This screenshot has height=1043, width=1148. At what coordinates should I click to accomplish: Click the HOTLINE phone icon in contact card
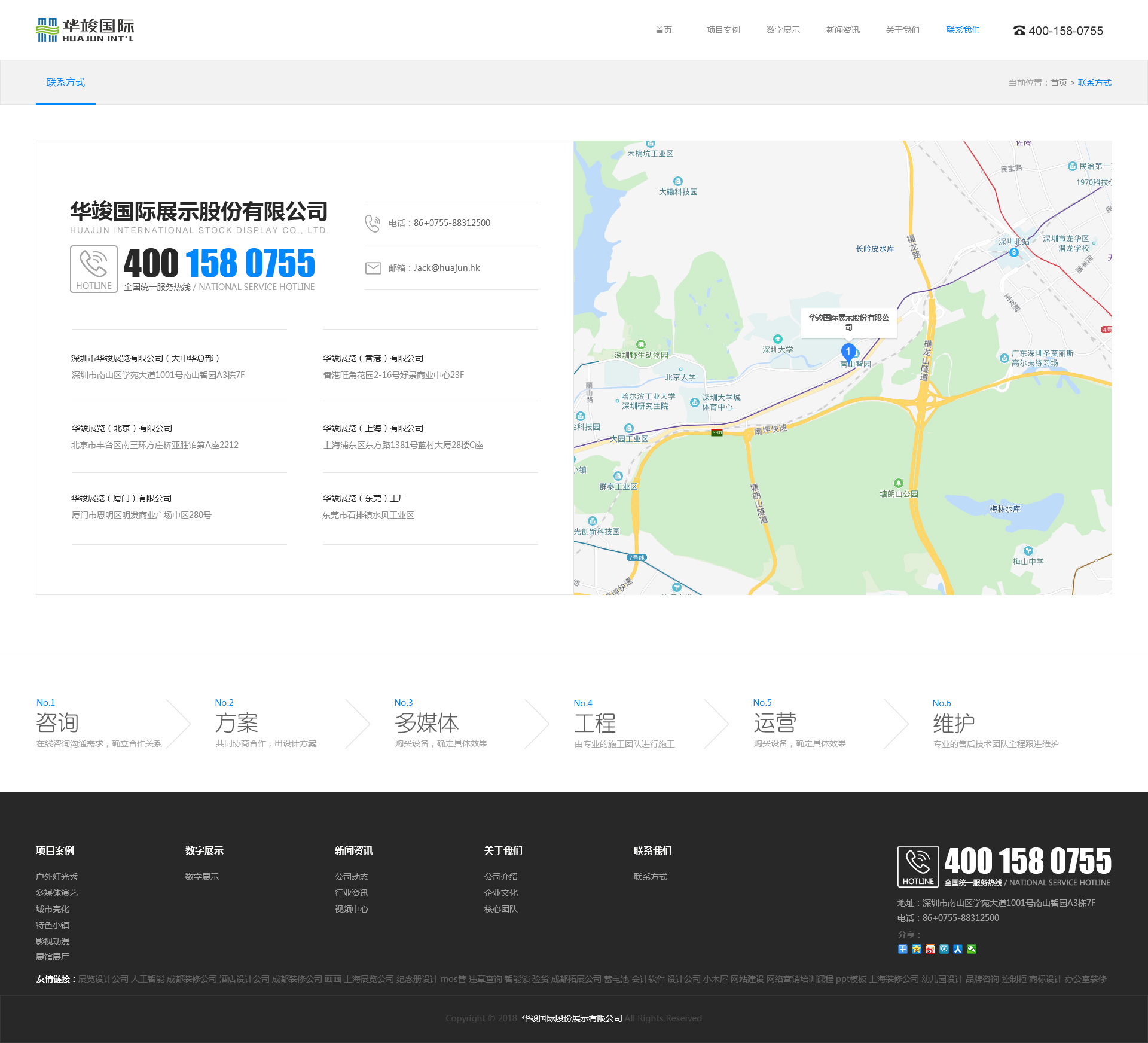(x=94, y=269)
